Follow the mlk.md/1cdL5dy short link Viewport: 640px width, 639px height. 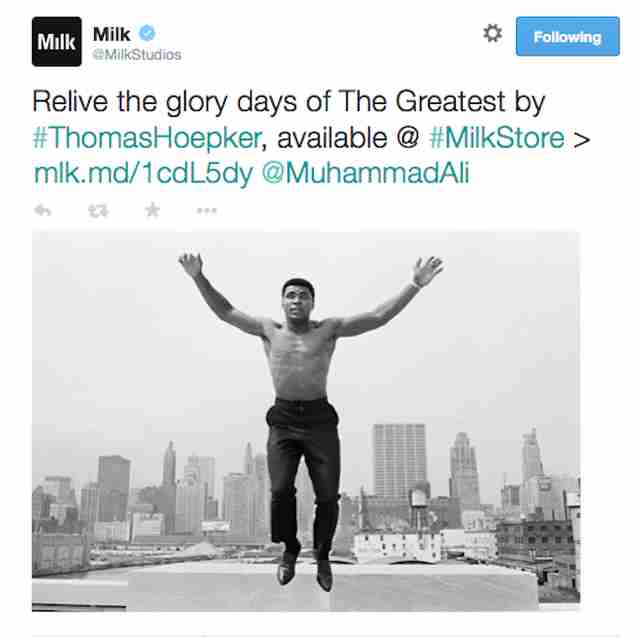tap(144, 174)
